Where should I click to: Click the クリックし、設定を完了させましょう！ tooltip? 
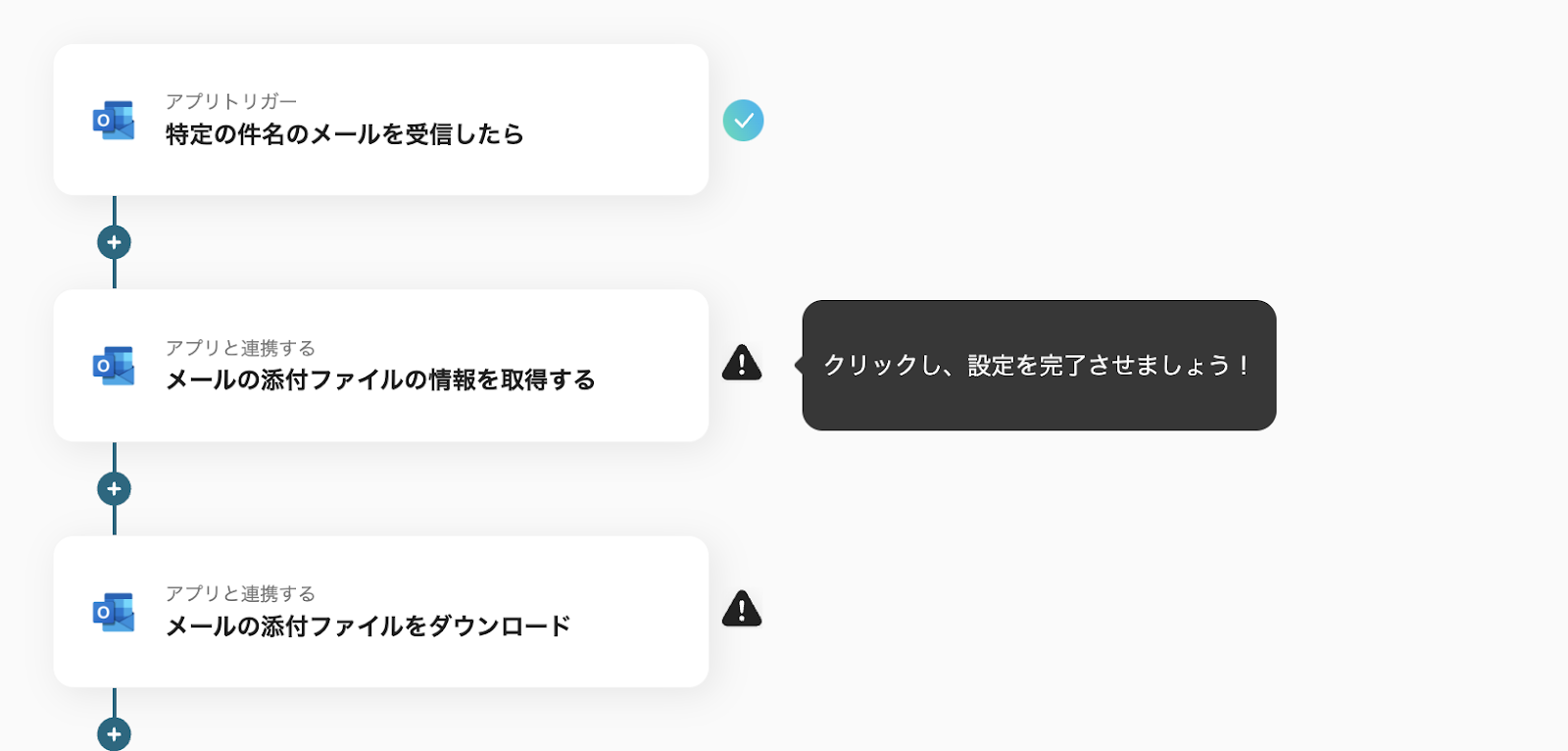pyautogui.click(x=1038, y=365)
